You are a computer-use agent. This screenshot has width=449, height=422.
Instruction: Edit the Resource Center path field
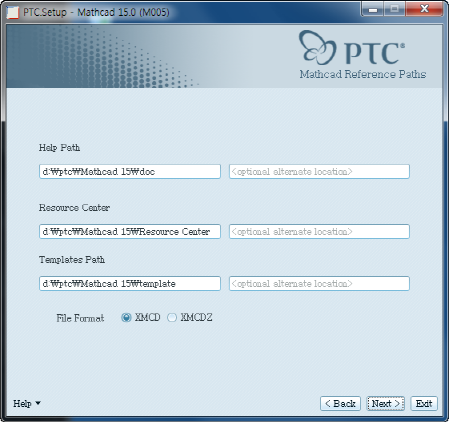pos(130,231)
